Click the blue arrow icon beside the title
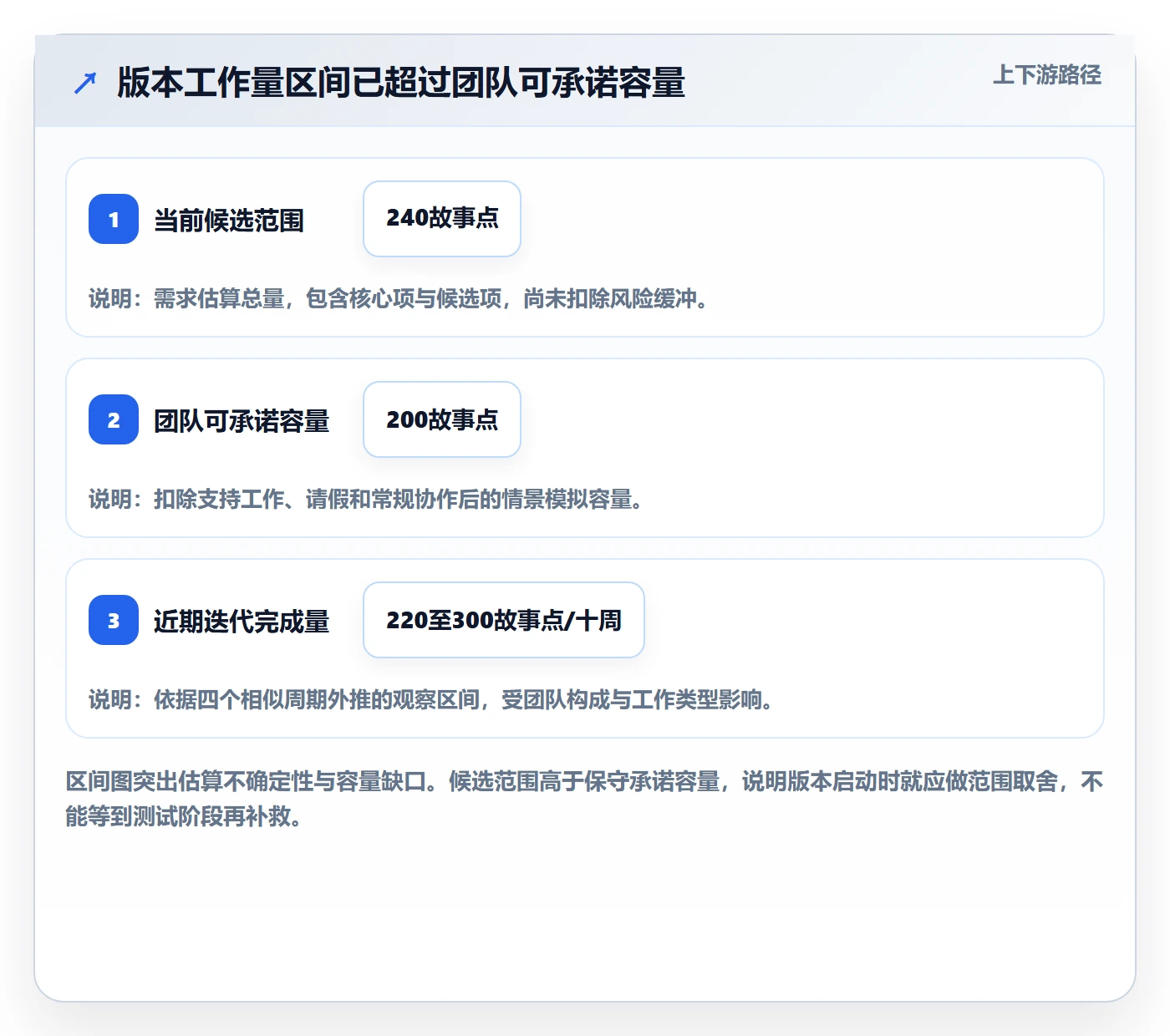 (85, 83)
